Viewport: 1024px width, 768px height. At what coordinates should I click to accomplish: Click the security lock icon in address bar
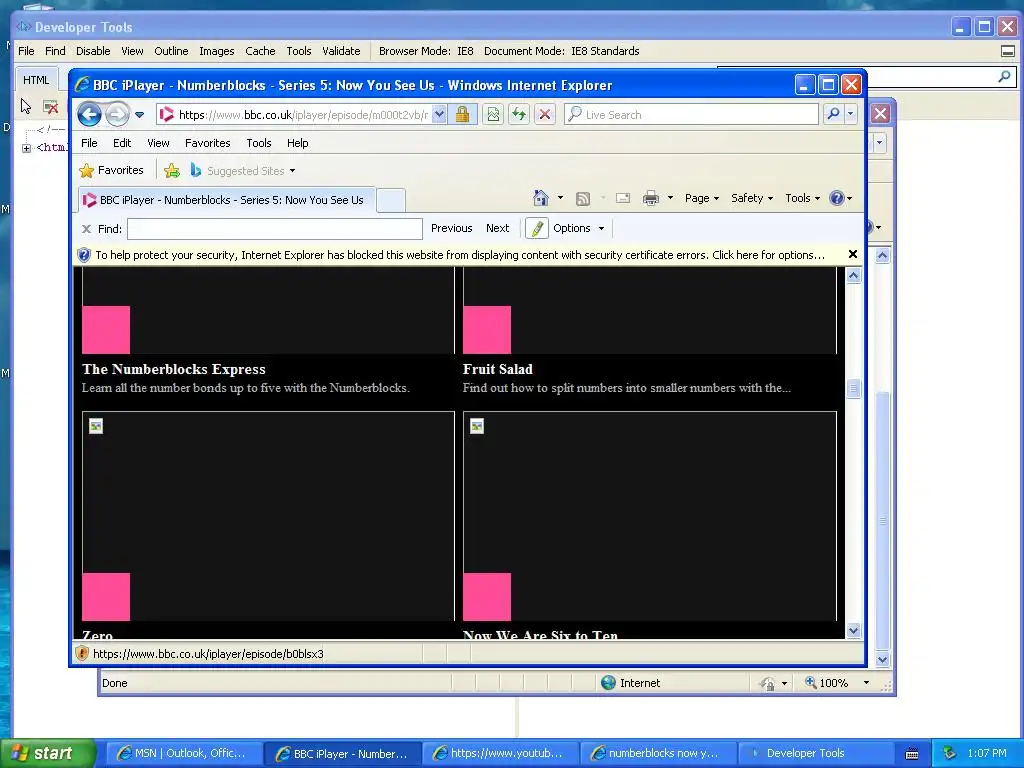click(x=462, y=114)
